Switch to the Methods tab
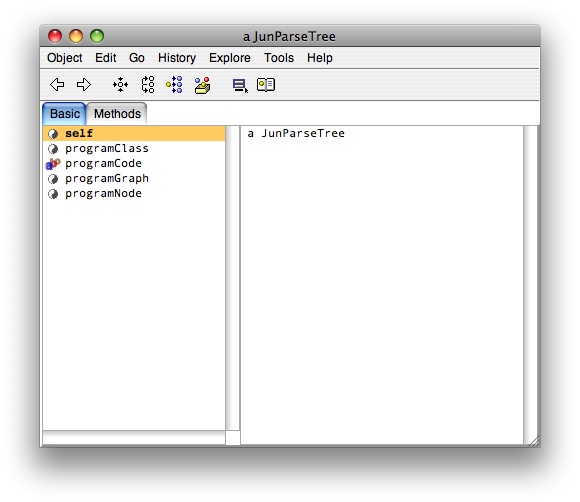 coord(117,114)
